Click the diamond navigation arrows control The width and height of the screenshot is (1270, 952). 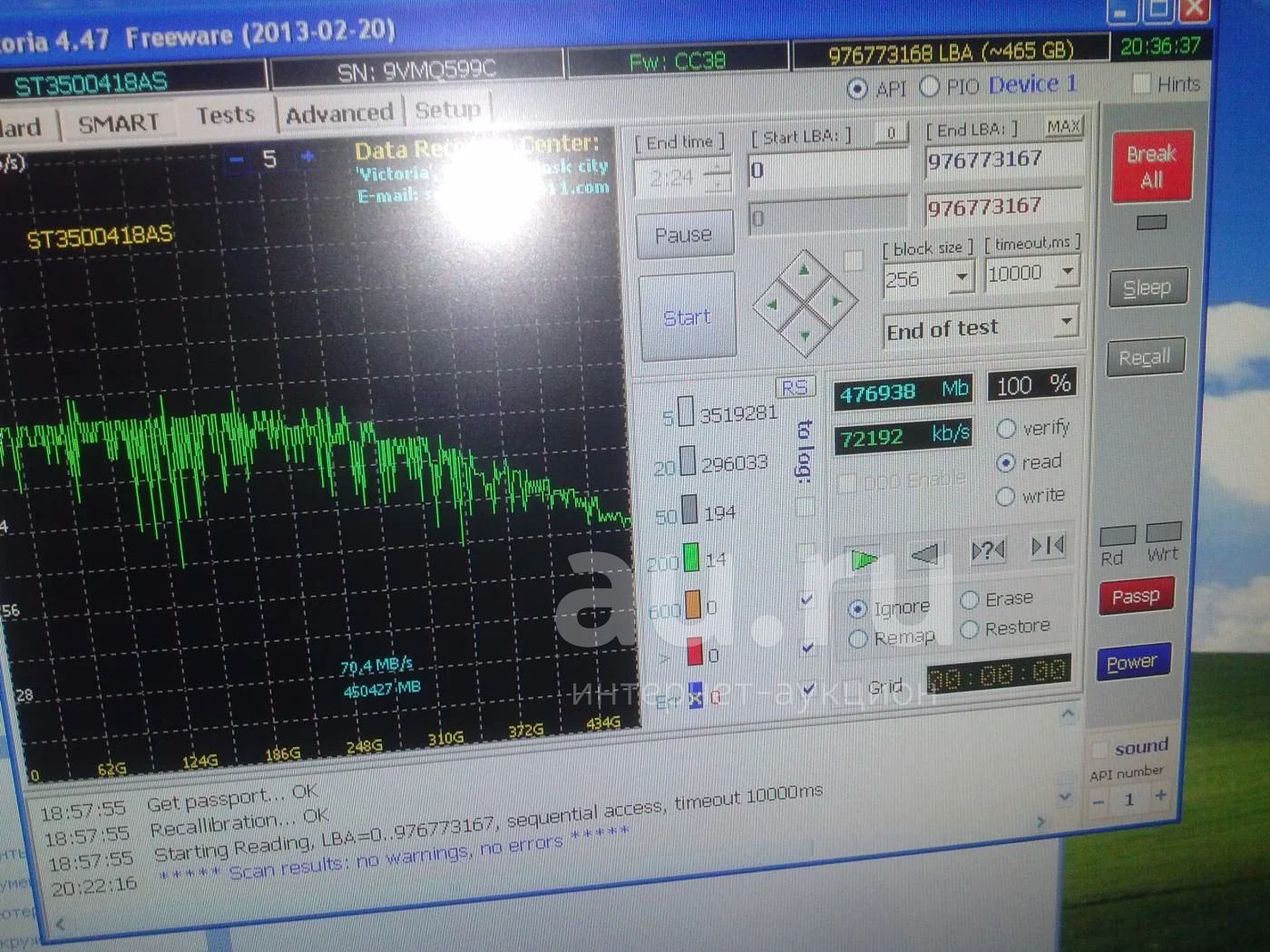click(805, 304)
